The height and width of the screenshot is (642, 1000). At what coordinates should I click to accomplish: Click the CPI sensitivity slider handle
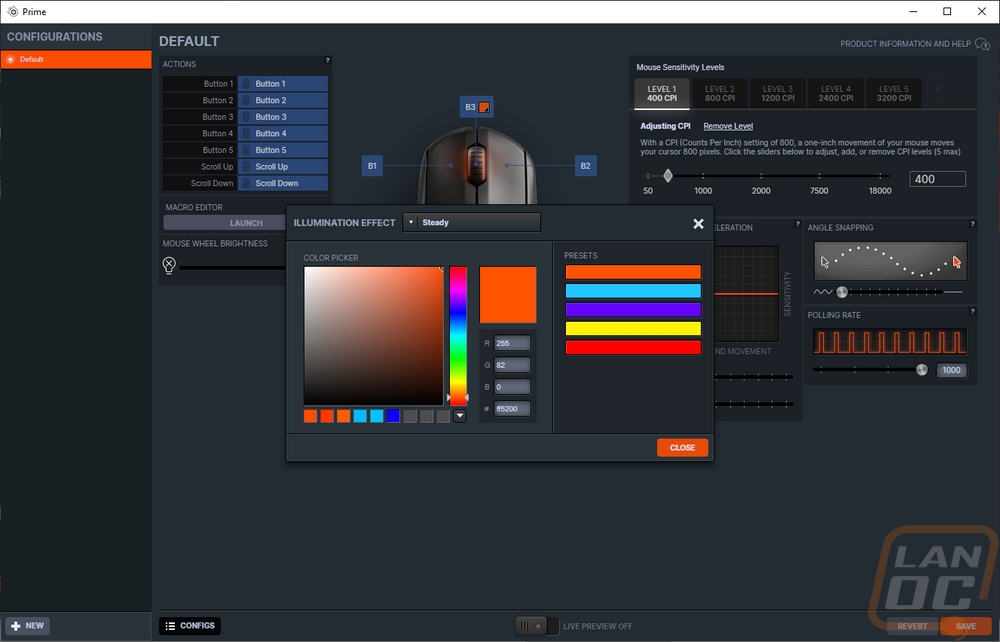coord(668,175)
